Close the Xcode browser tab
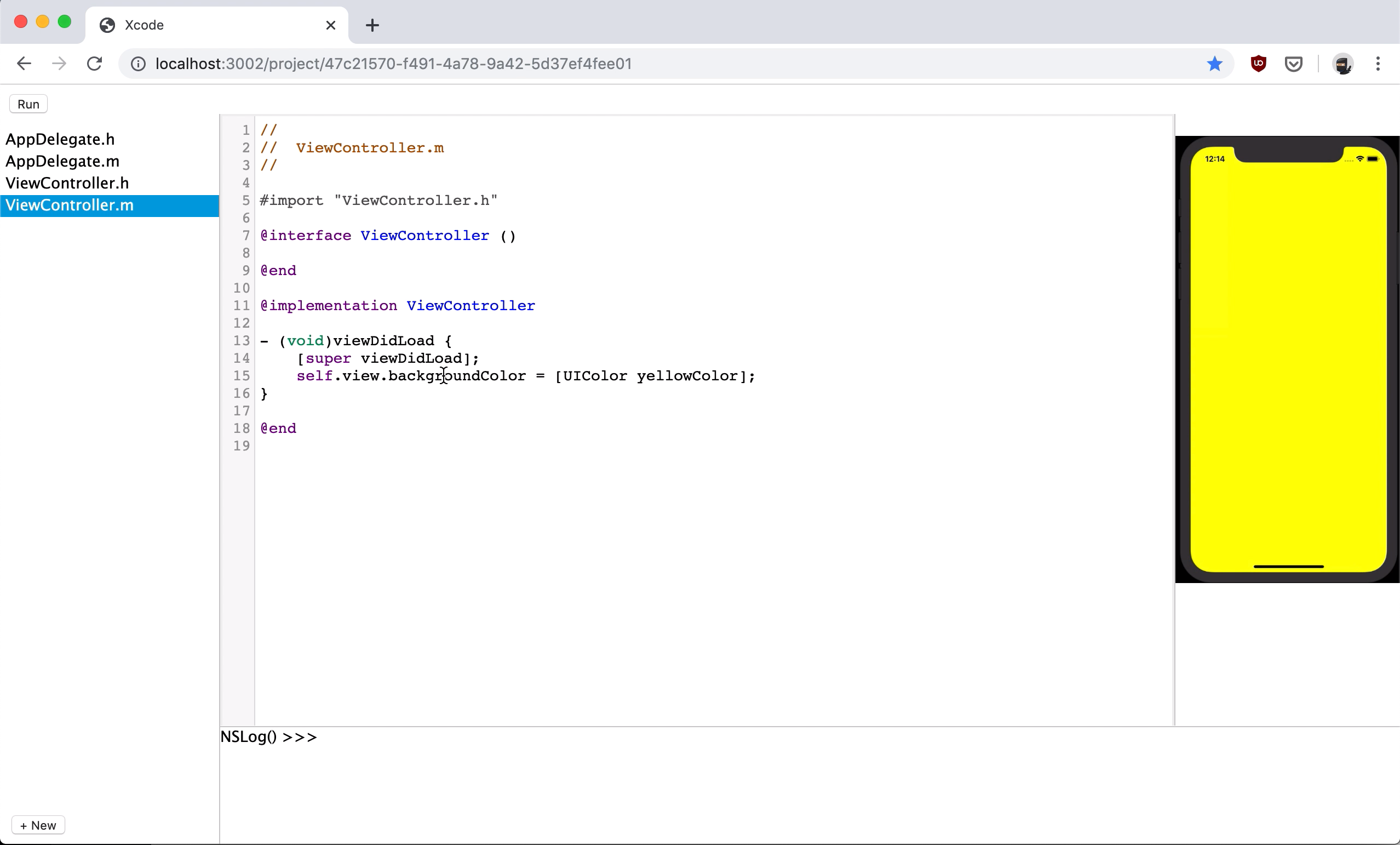This screenshot has height=845, width=1400. (331, 25)
